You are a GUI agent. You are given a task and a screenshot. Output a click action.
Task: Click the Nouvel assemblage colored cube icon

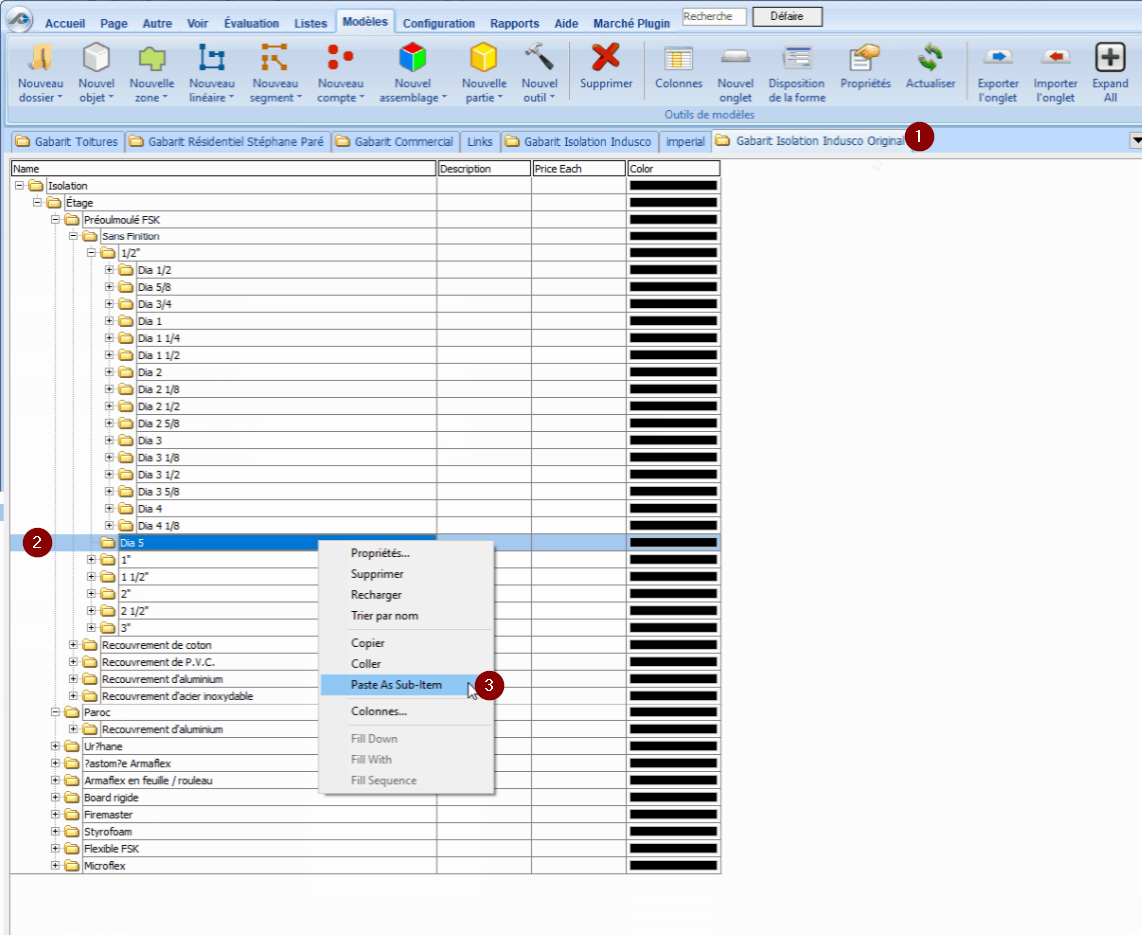click(413, 58)
